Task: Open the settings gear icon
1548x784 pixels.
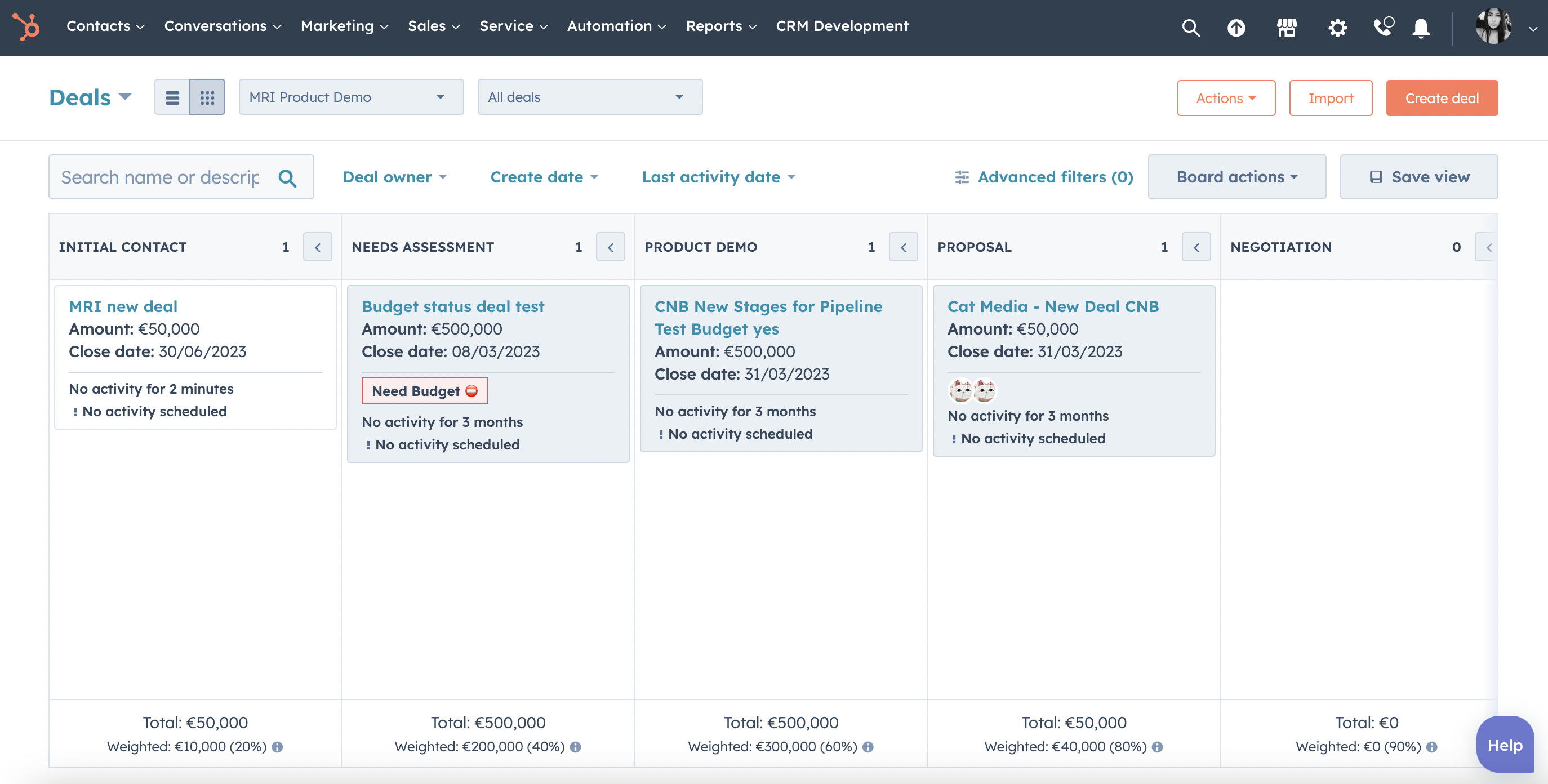Action: pyautogui.click(x=1337, y=28)
